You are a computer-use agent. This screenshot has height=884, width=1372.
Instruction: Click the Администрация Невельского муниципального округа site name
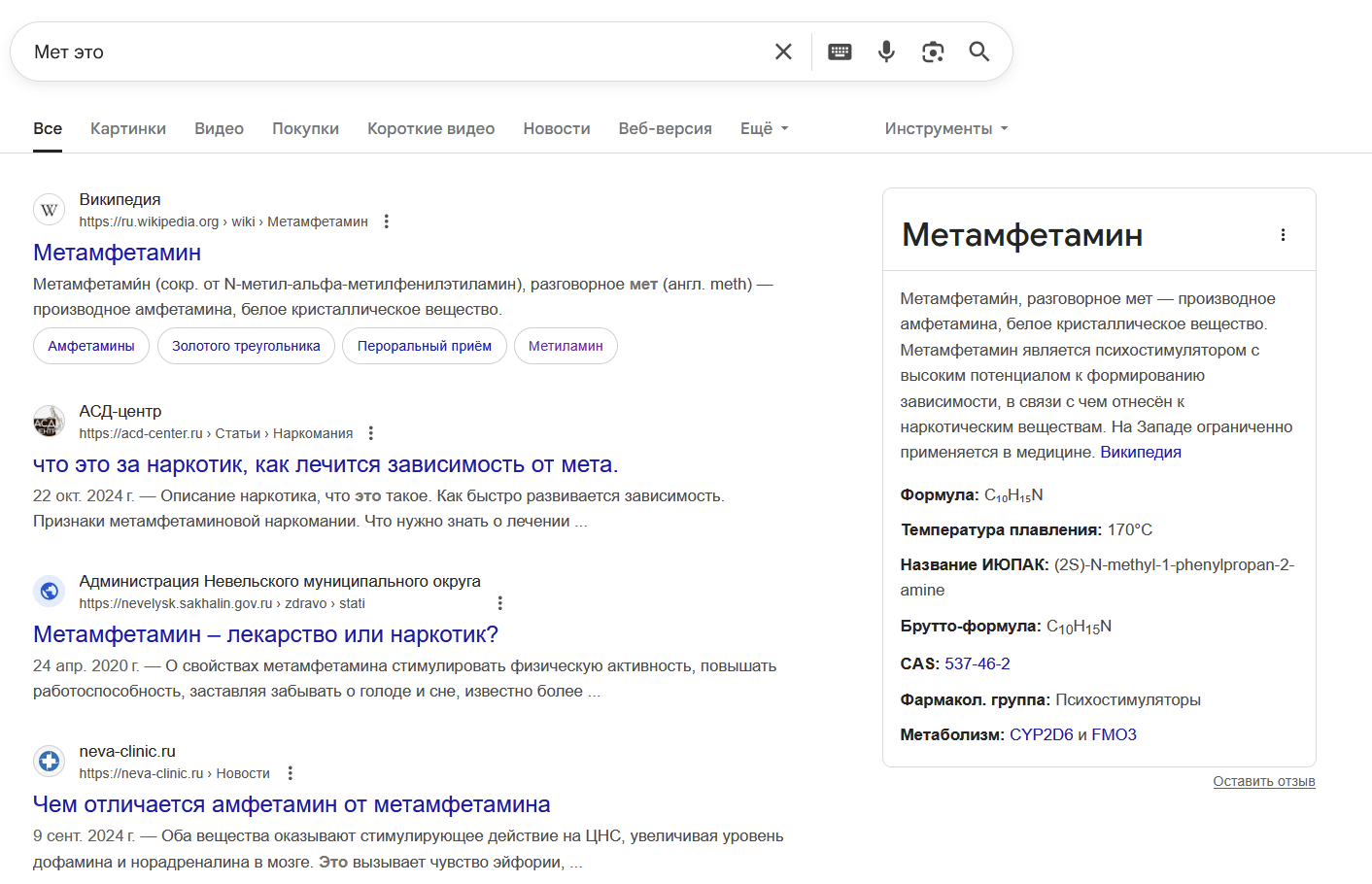click(x=280, y=581)
